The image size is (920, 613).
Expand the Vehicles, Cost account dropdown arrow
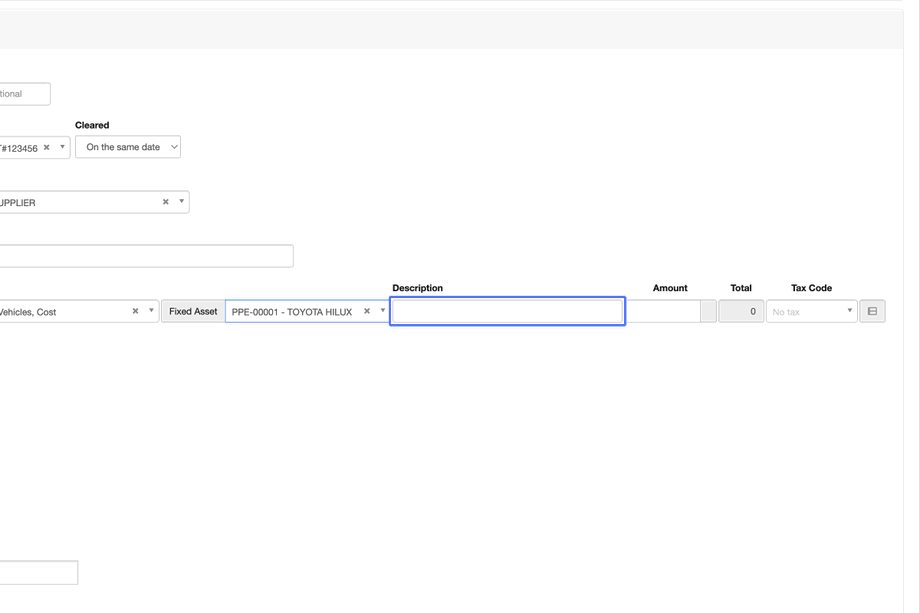pyautogui.click(x=151, y=311)
